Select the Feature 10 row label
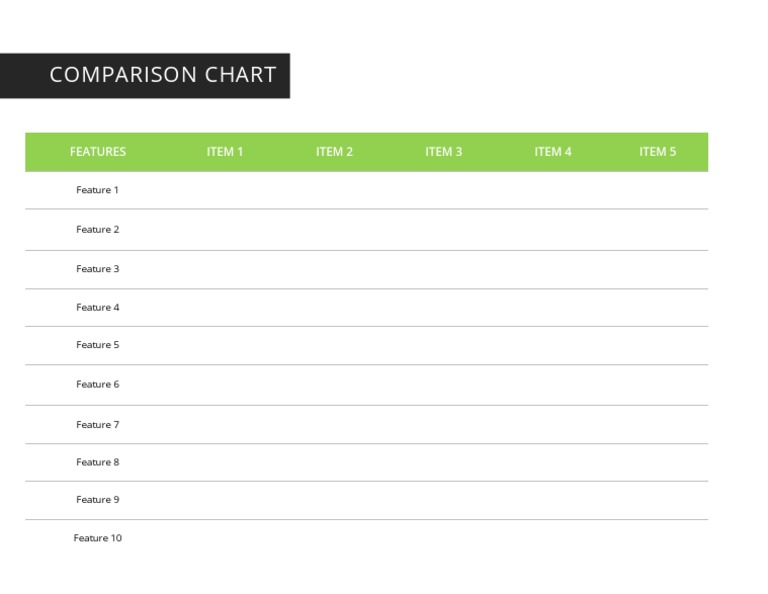This screenshot has width=768, height=594. pos(98,539)
